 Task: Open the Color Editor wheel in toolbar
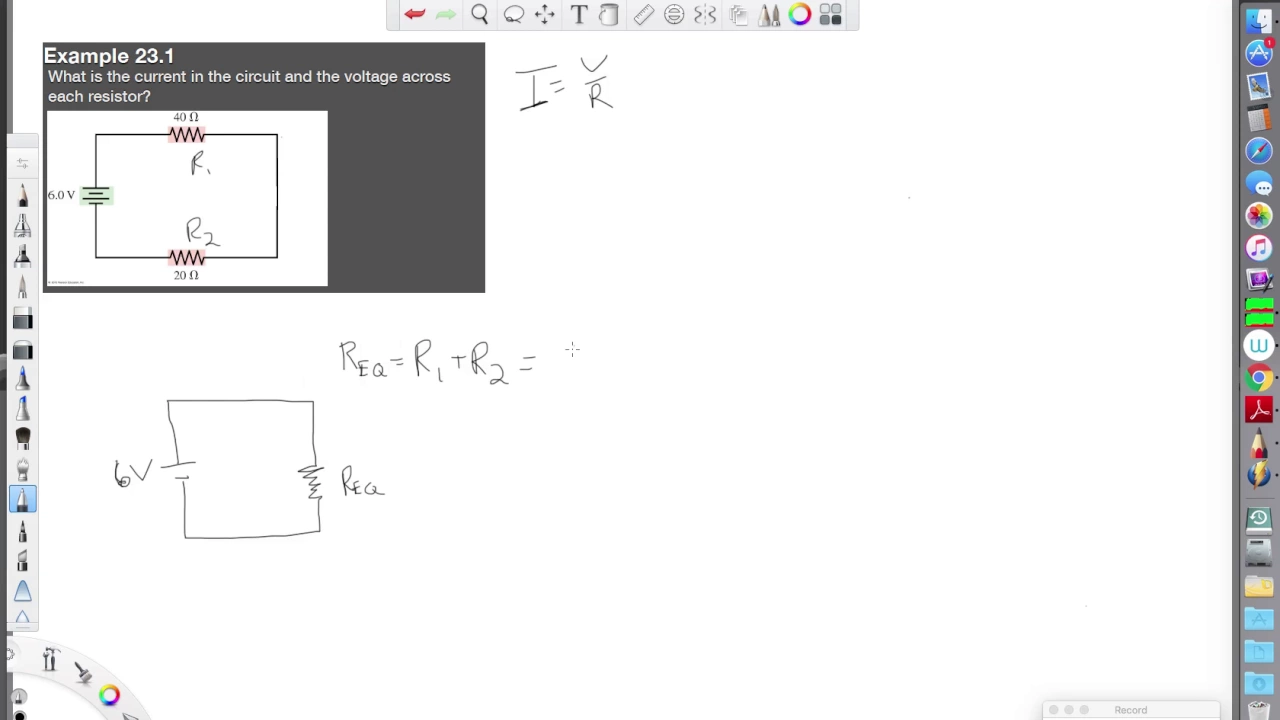[800, 14]
